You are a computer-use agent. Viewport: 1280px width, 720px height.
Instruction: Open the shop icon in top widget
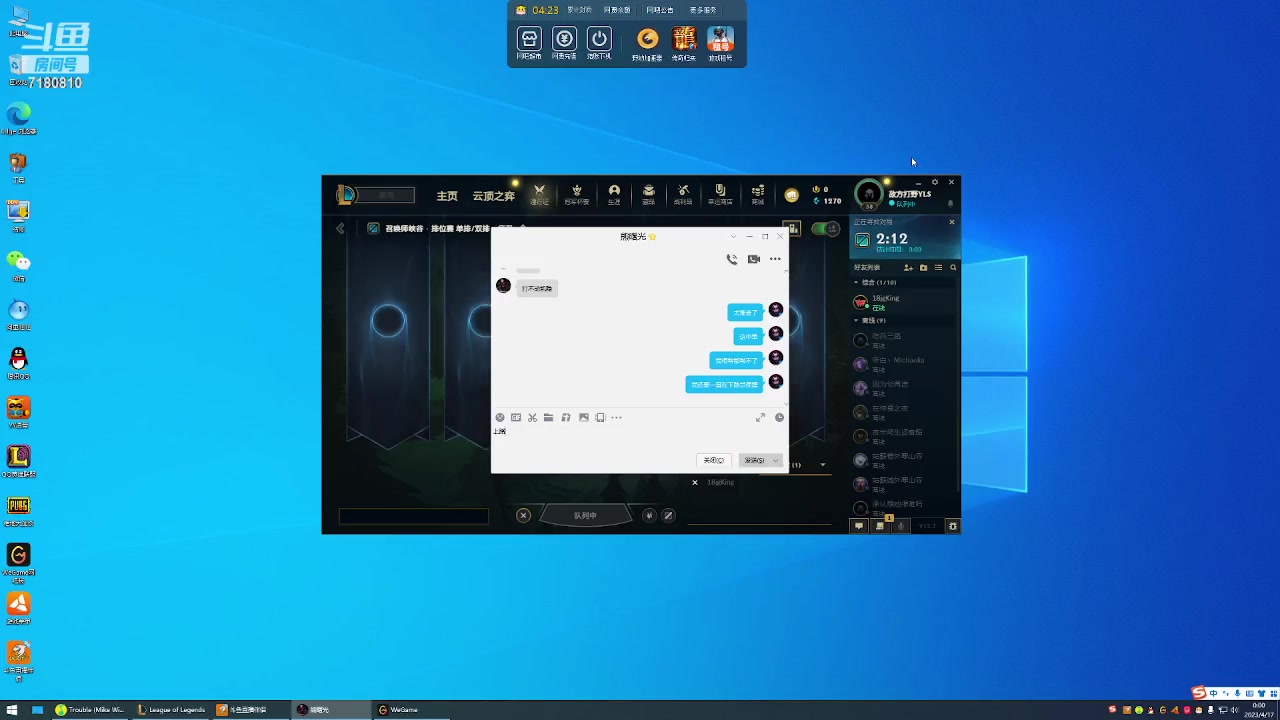pos(529,39)
